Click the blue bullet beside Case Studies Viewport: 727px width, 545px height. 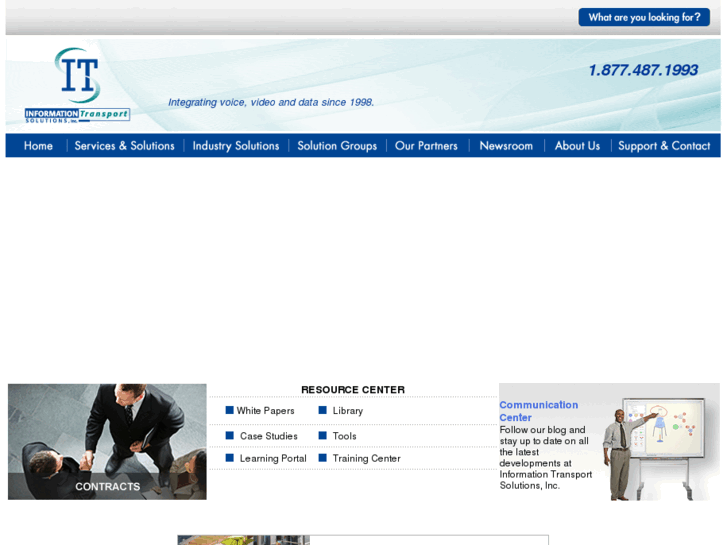230,436
